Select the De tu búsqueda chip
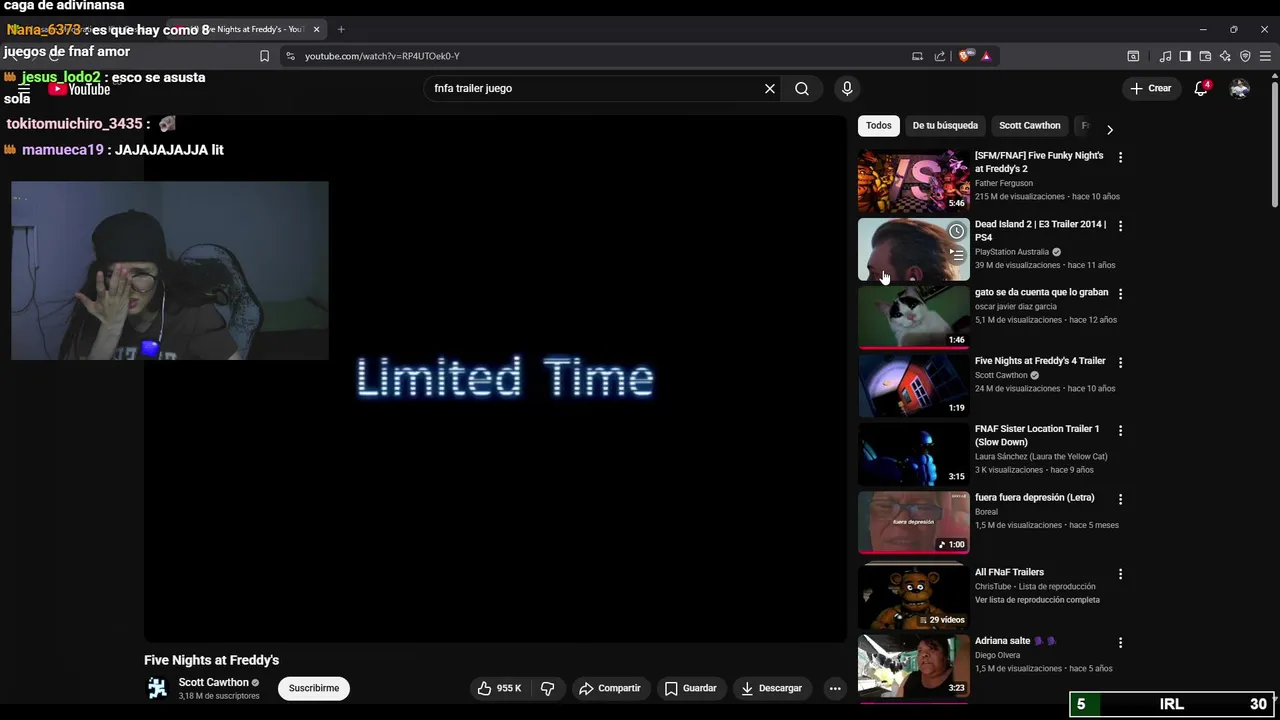This screenshot has width=1280, height=720. point(945,126)
